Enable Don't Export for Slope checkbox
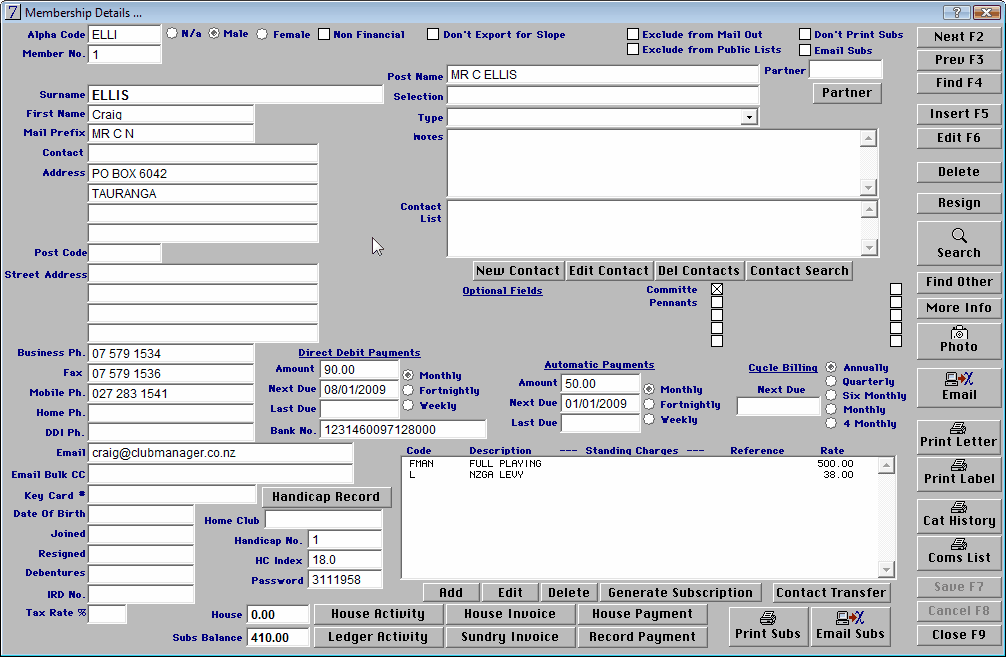 tap(433, 34)
